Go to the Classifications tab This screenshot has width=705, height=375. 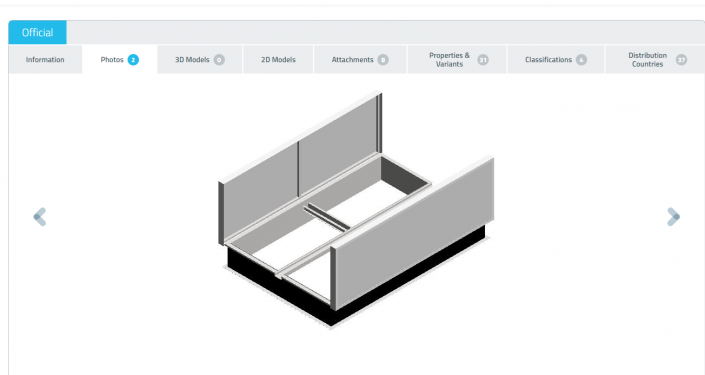pyautogui.click(x=556, y=59)
